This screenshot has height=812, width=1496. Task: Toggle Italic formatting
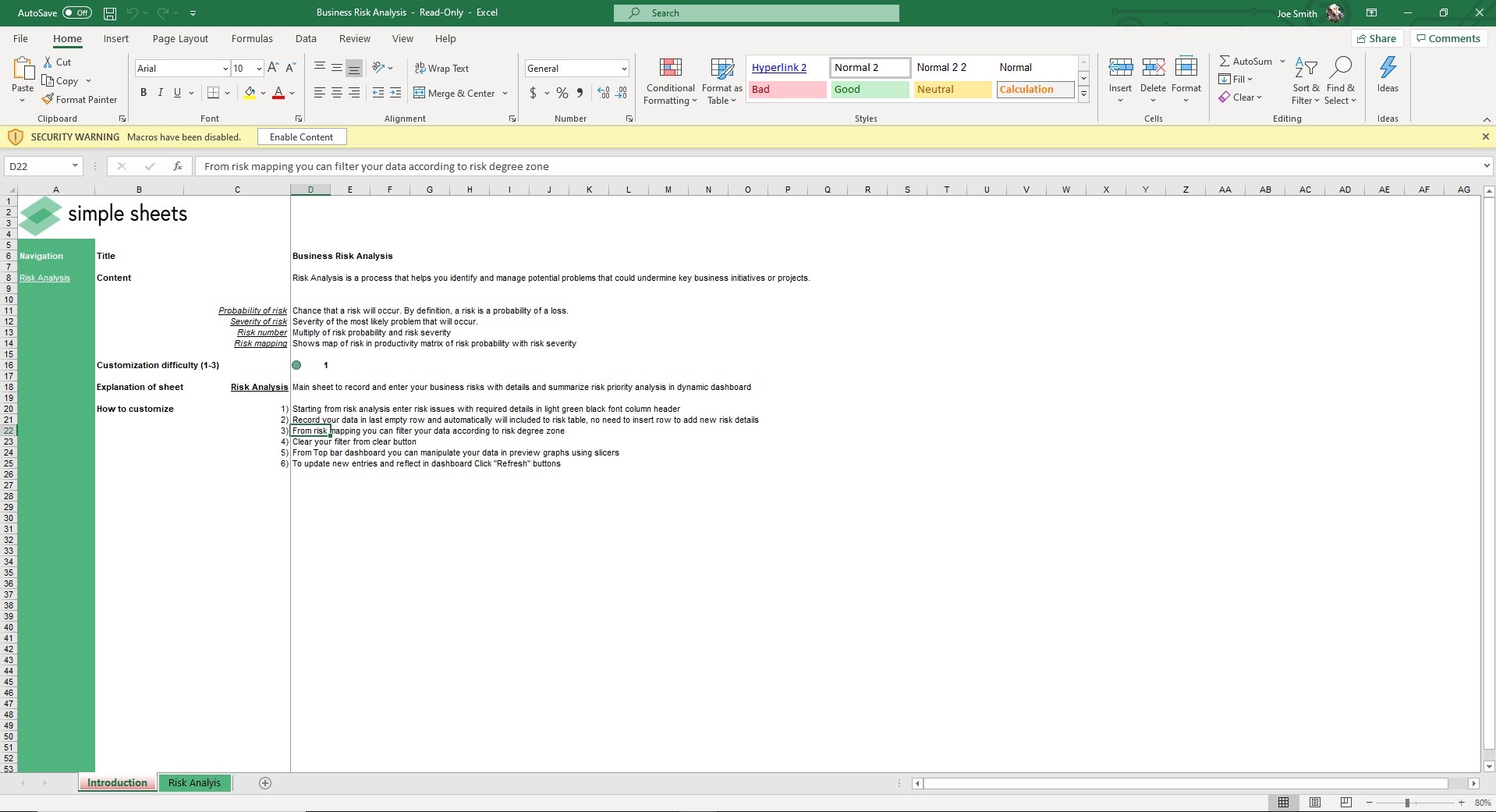[x=161, y=93]
